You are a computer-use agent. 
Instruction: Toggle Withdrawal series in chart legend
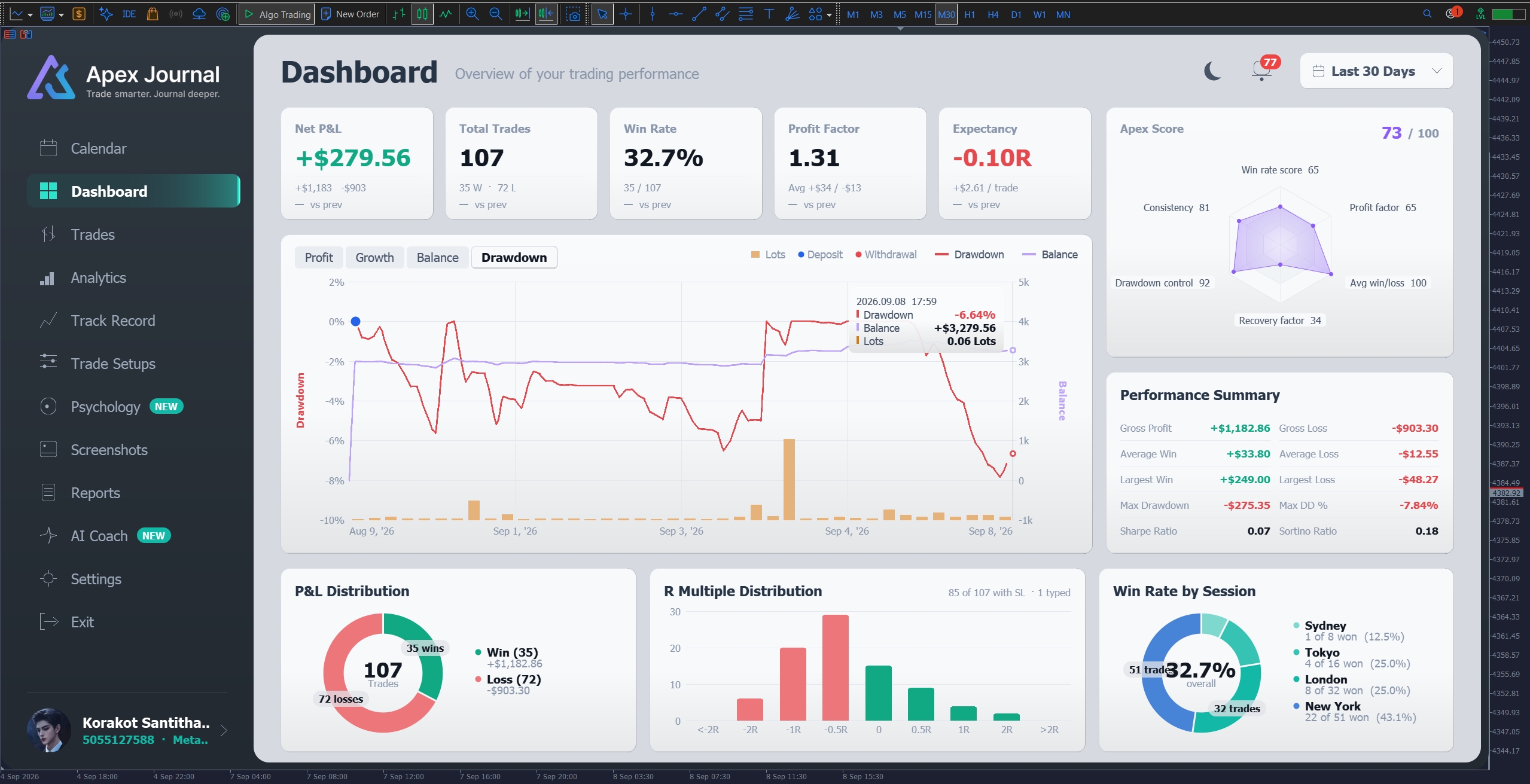coord(886,254)
